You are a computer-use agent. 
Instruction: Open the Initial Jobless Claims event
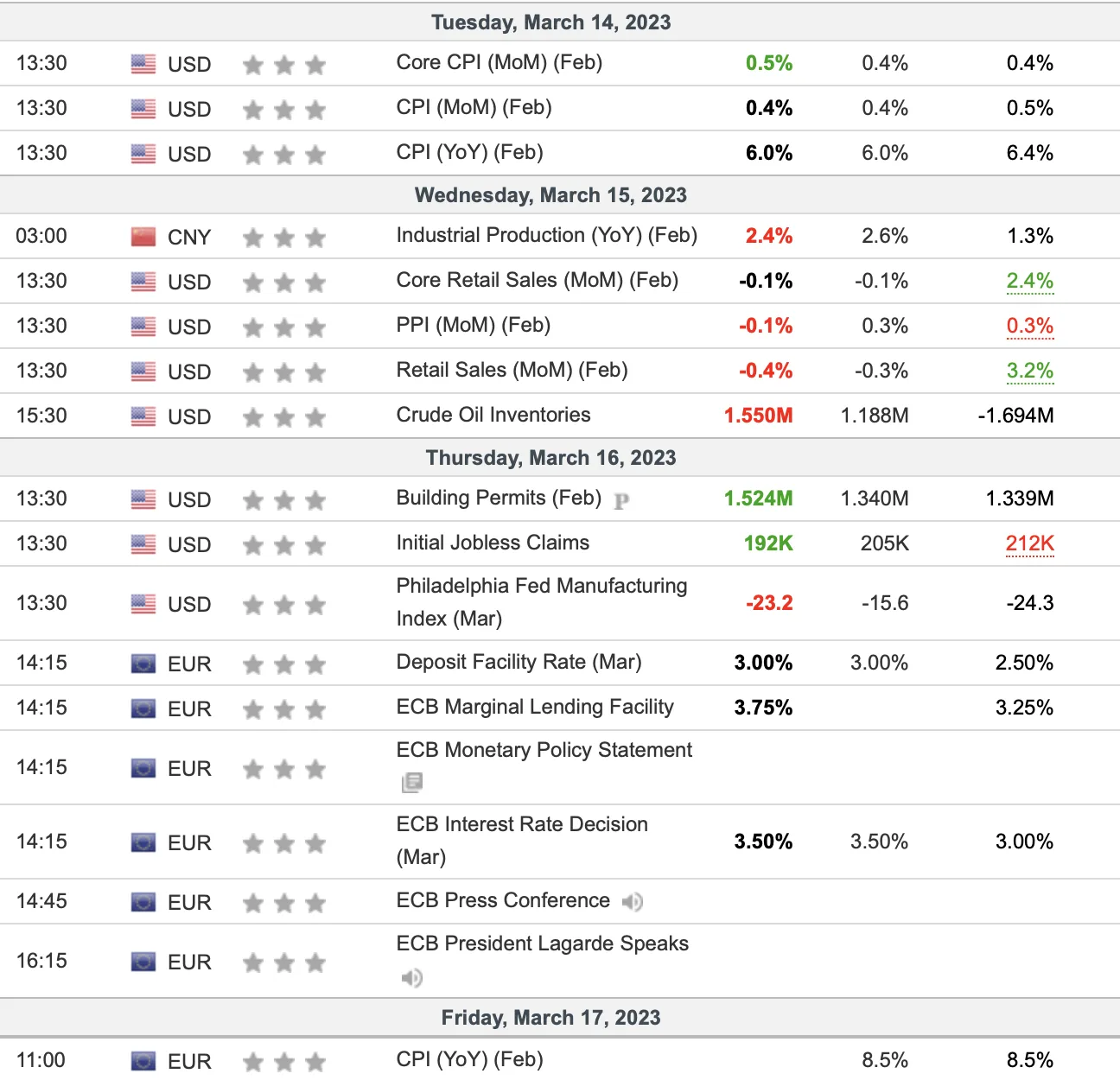point(493,543)
